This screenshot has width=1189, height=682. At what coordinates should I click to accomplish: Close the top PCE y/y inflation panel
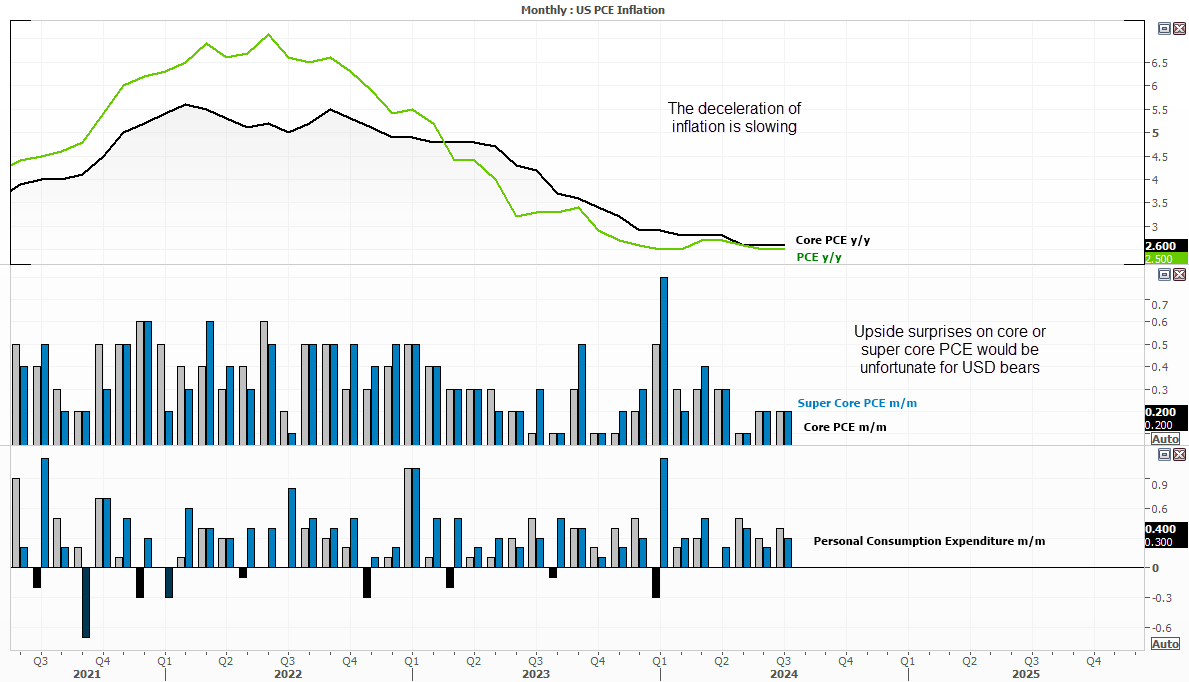(1179, 28)
